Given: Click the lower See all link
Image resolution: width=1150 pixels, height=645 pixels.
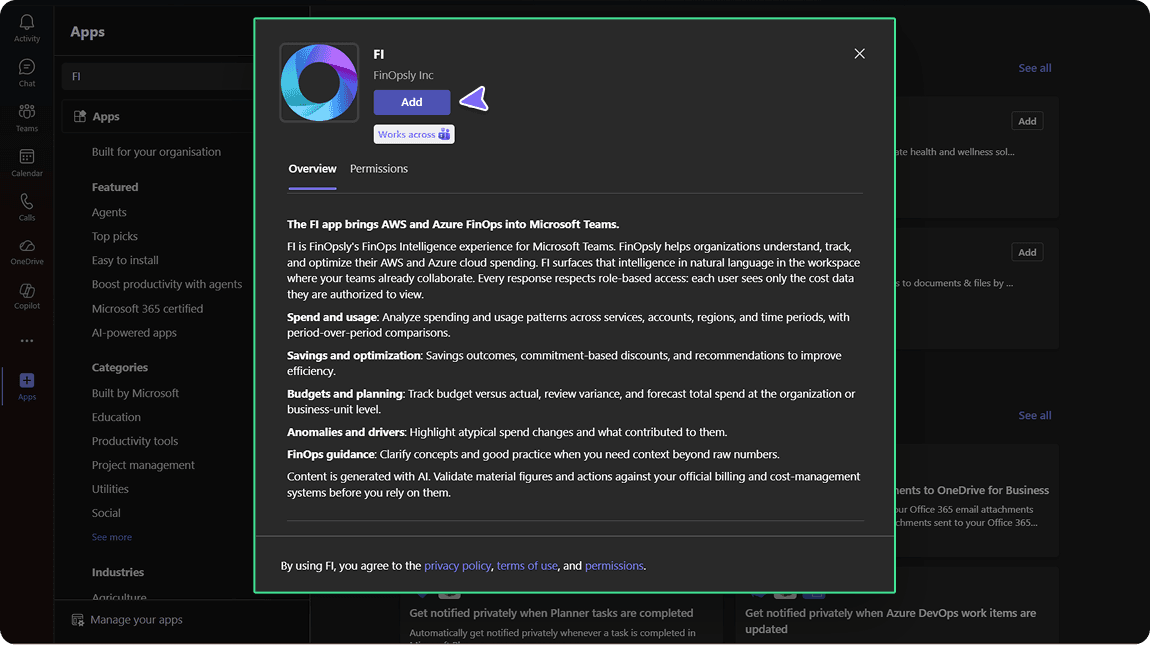Looking at the screenshot, I should pyautogui.click(x=1034, y=415).
